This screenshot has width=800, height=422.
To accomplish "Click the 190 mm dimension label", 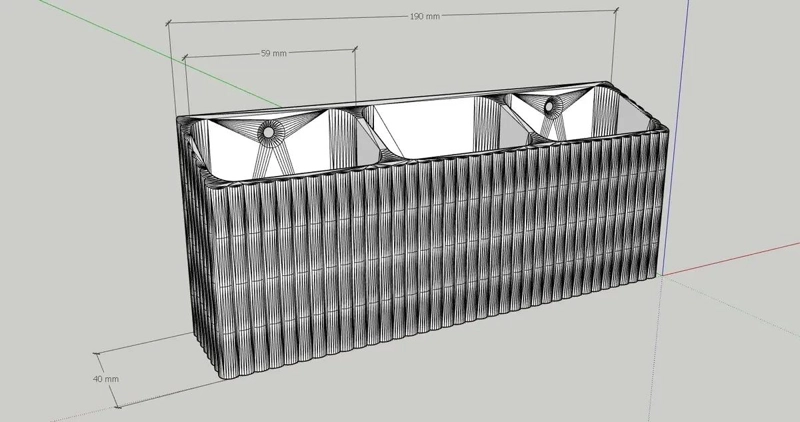I will tap(424, 16).
